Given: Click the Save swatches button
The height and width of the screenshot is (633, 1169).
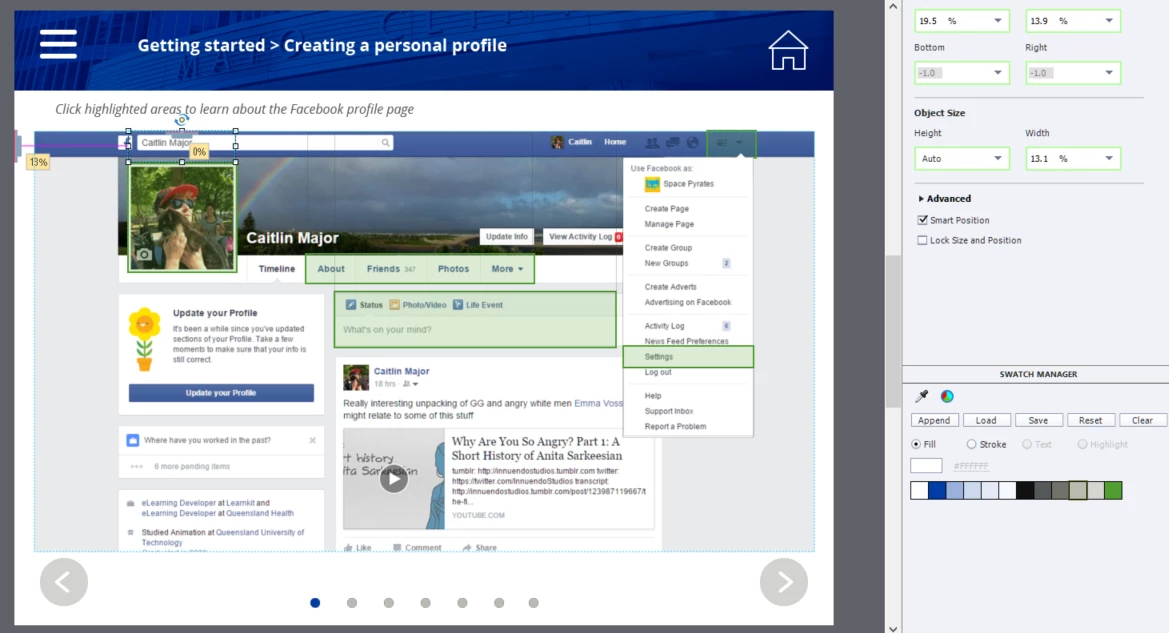Looking at the screenshot, I should pyautogui.click(x=1039, y=421).
